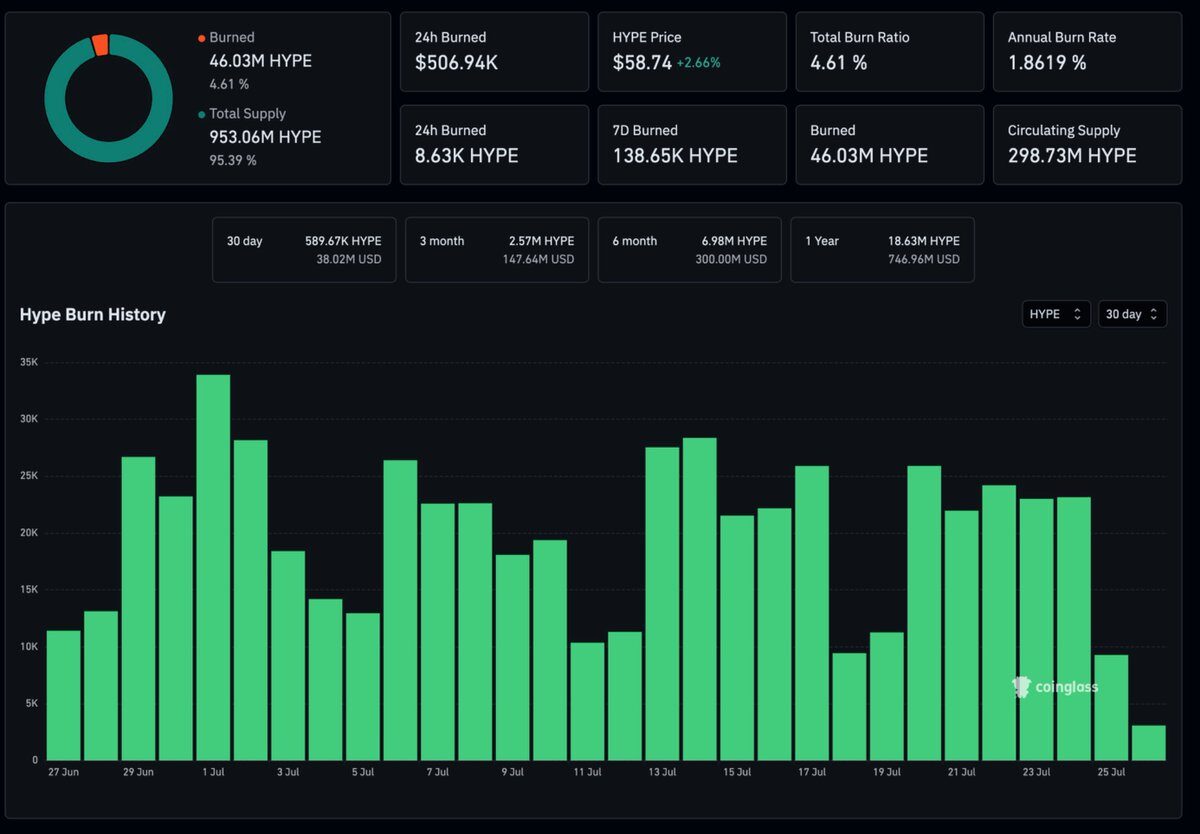Select the 6 month burn summary card

tap(690, 250)
